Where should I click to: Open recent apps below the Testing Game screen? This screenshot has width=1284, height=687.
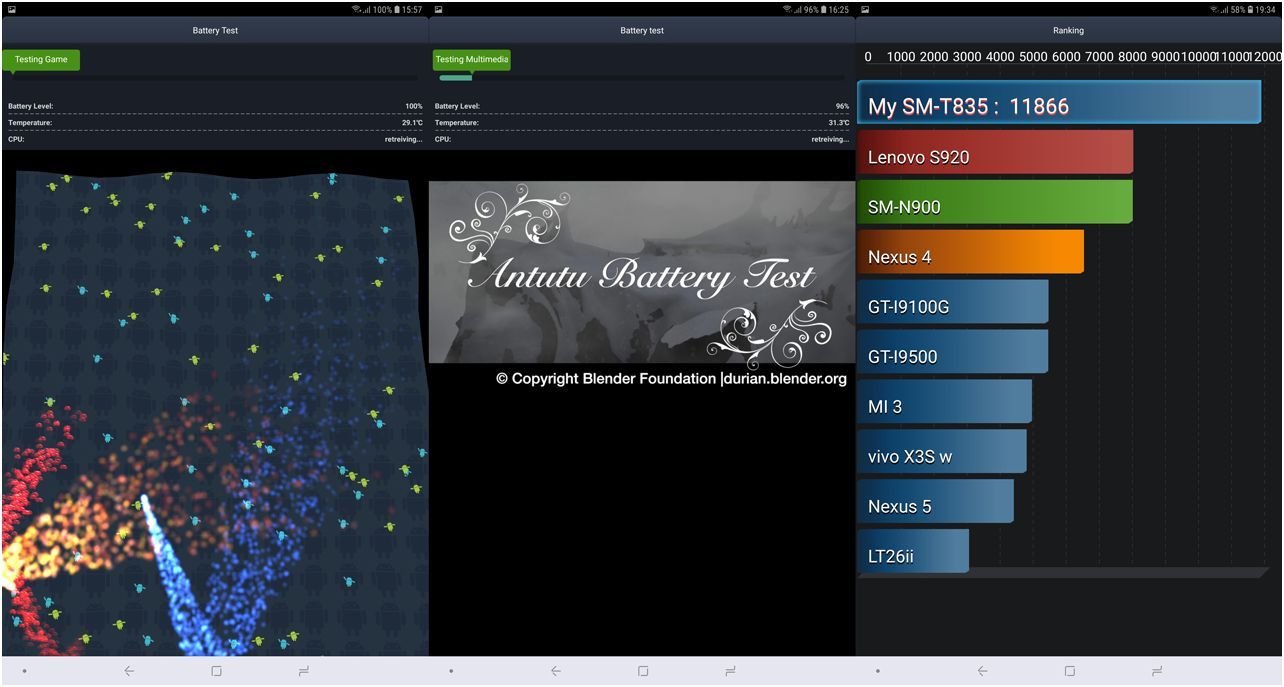(303, 671)
